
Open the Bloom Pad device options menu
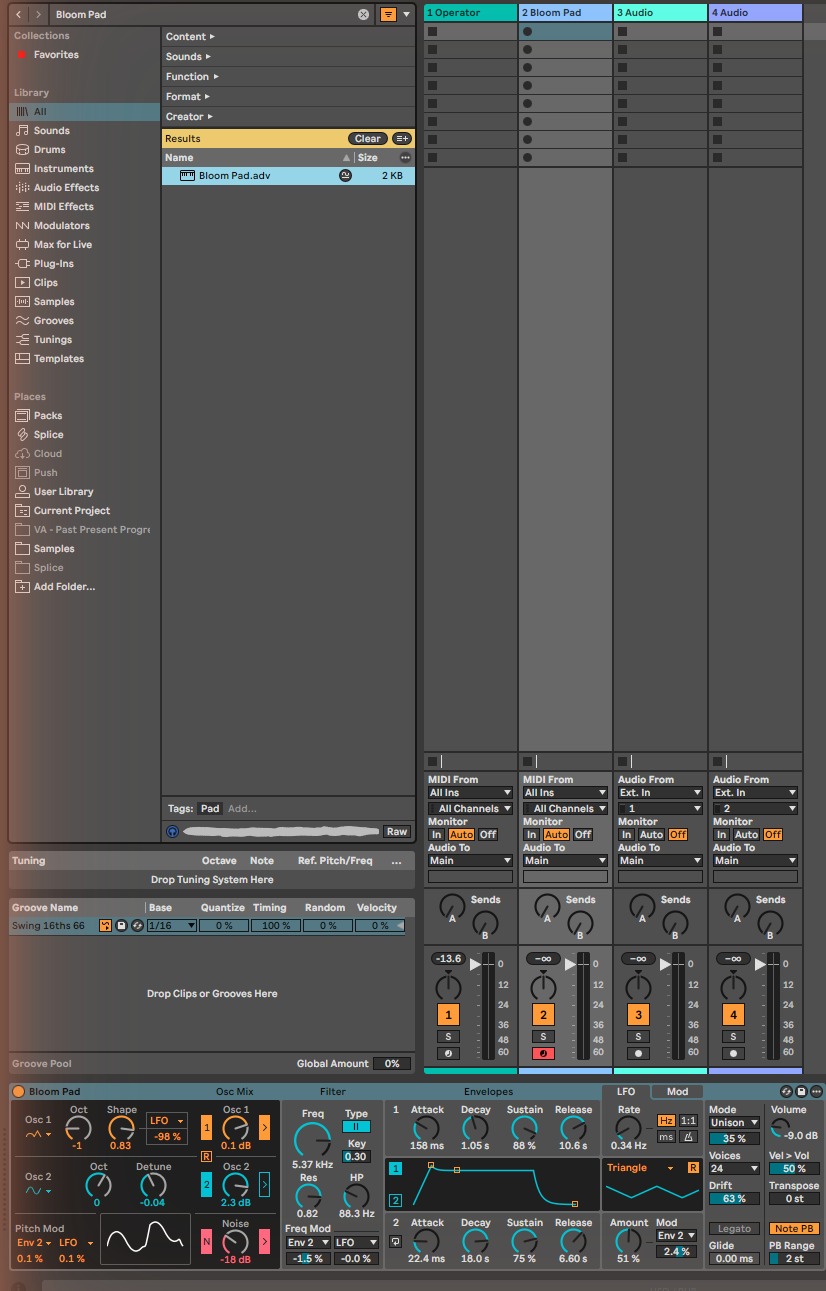(816, 1091)
